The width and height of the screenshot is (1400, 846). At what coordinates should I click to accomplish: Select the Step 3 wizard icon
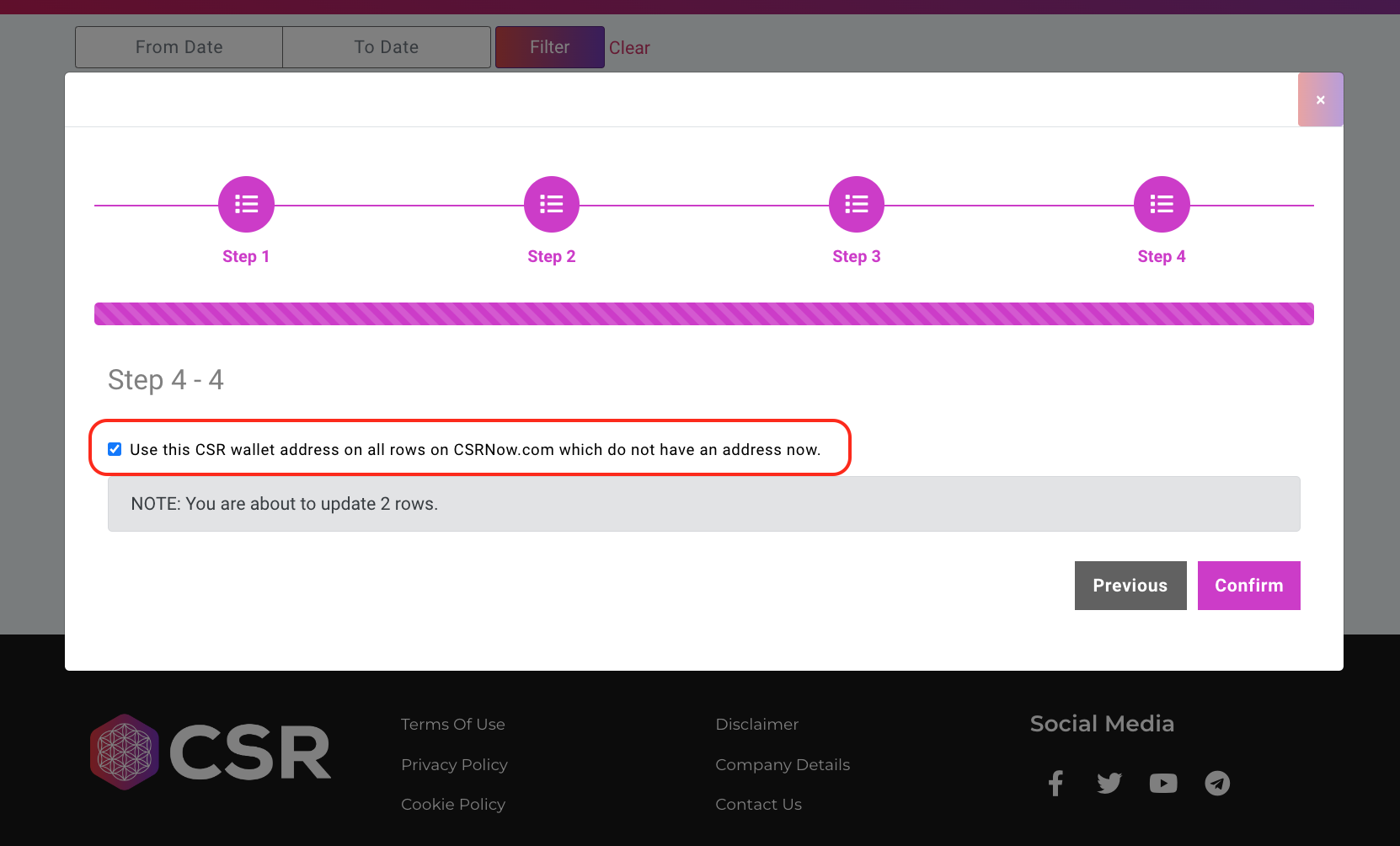[856, 204]
